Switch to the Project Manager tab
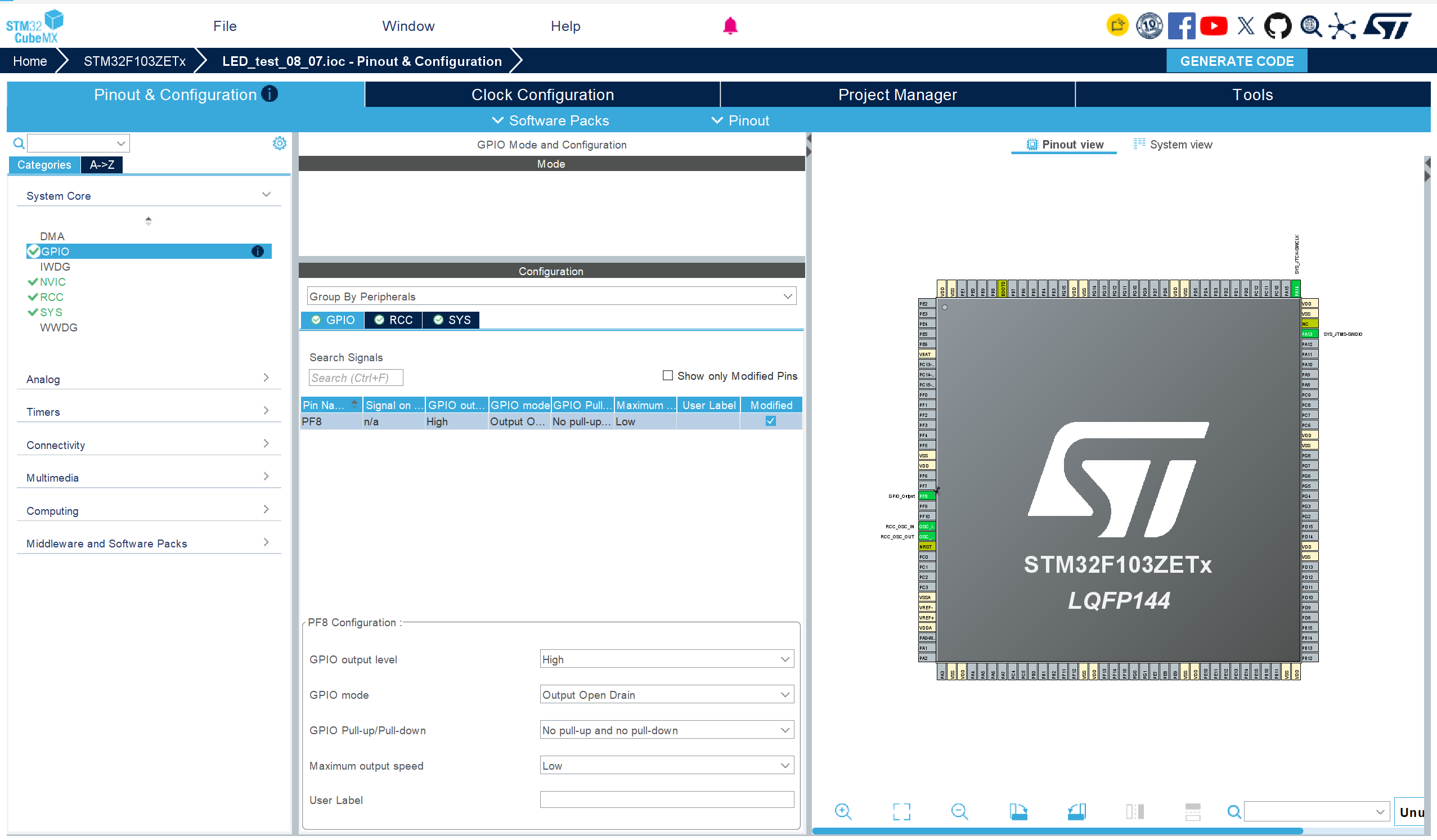 [897, 95]
